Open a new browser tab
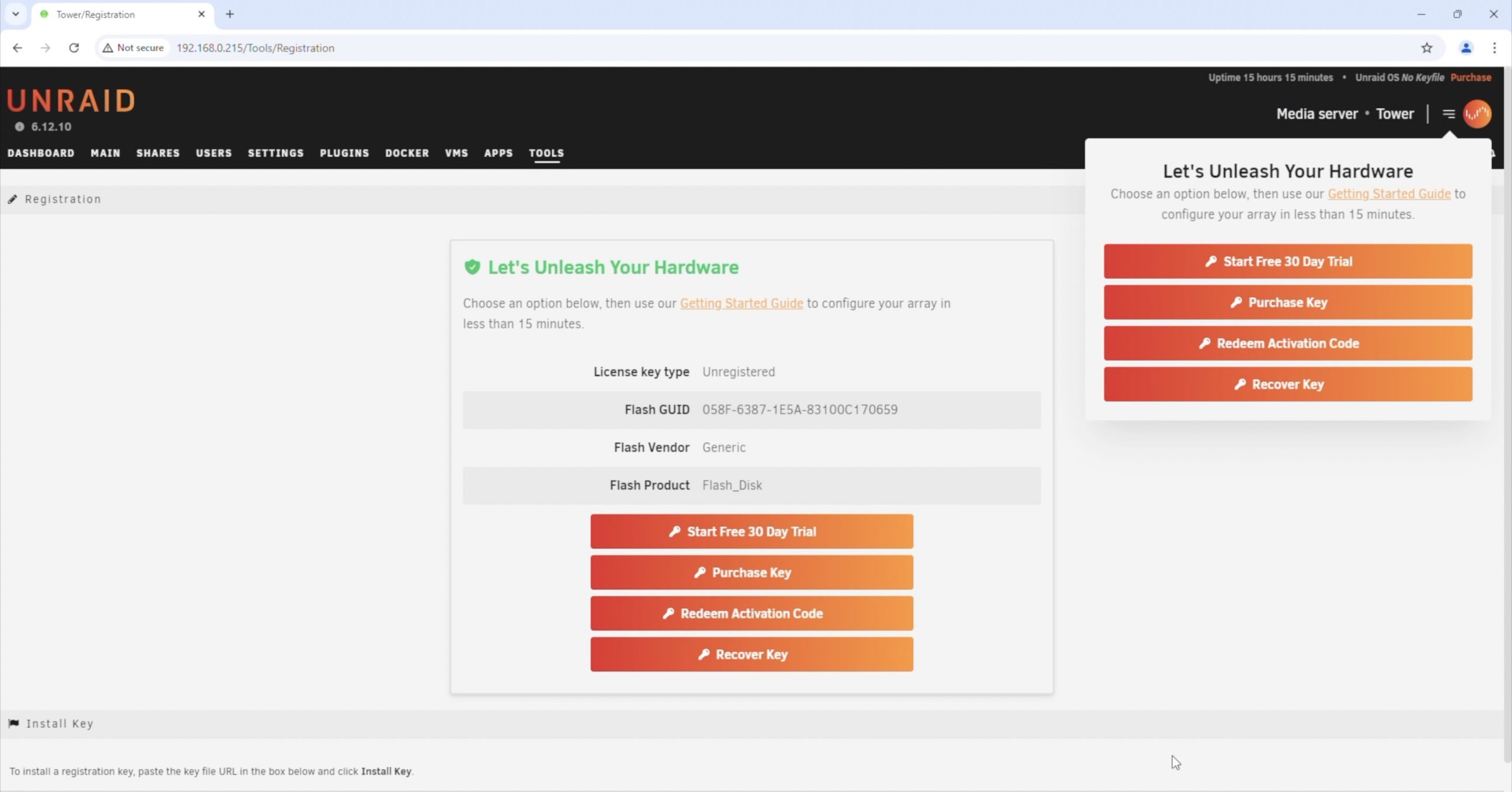Screen dimensions: 1512x792 pyautogui.click(x=230, y=14)
